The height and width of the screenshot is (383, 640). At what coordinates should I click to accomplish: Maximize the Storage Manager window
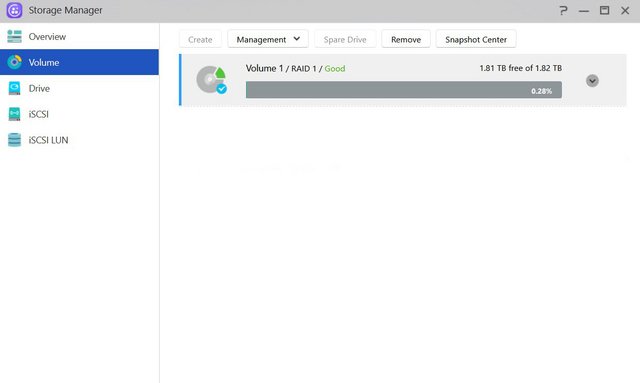[x=604, y=10]
